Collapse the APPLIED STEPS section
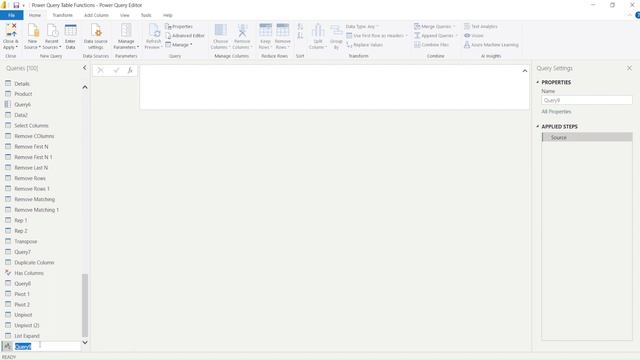The width and height of the screenshot is (640, 360). pyautogui.click(x=538, y=127)
